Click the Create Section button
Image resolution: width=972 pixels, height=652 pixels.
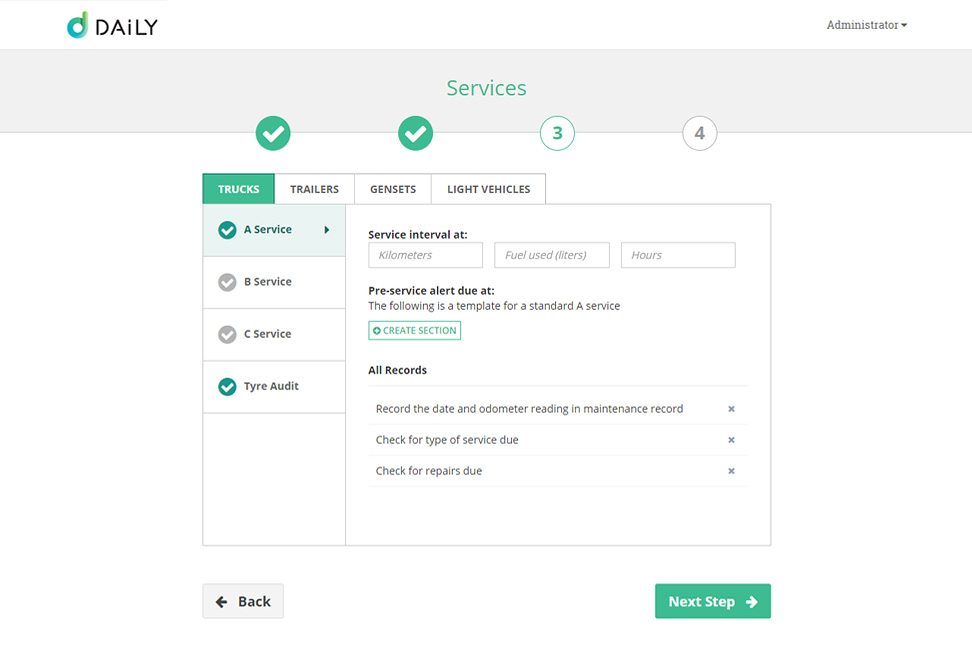pyautogui.click(x=414, y=331)
